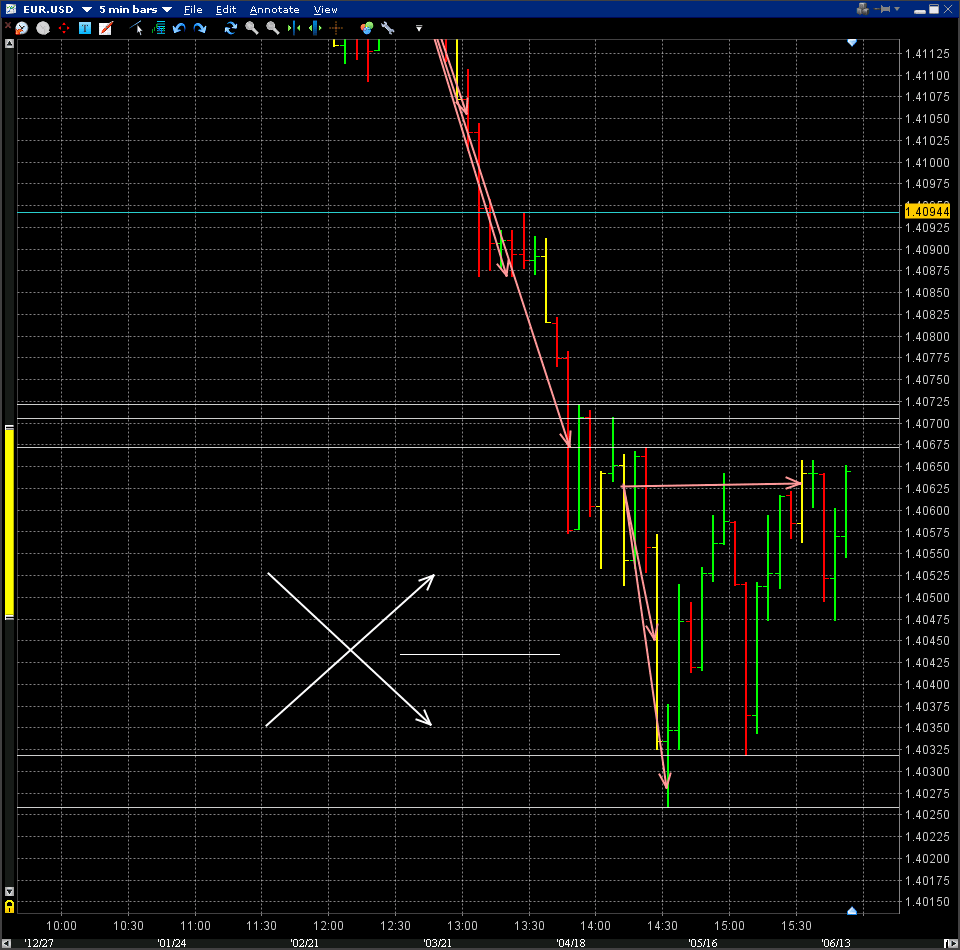960x950 pixels.
Task: Select the red crosshair target tool
Action: [x=64, y=28]
